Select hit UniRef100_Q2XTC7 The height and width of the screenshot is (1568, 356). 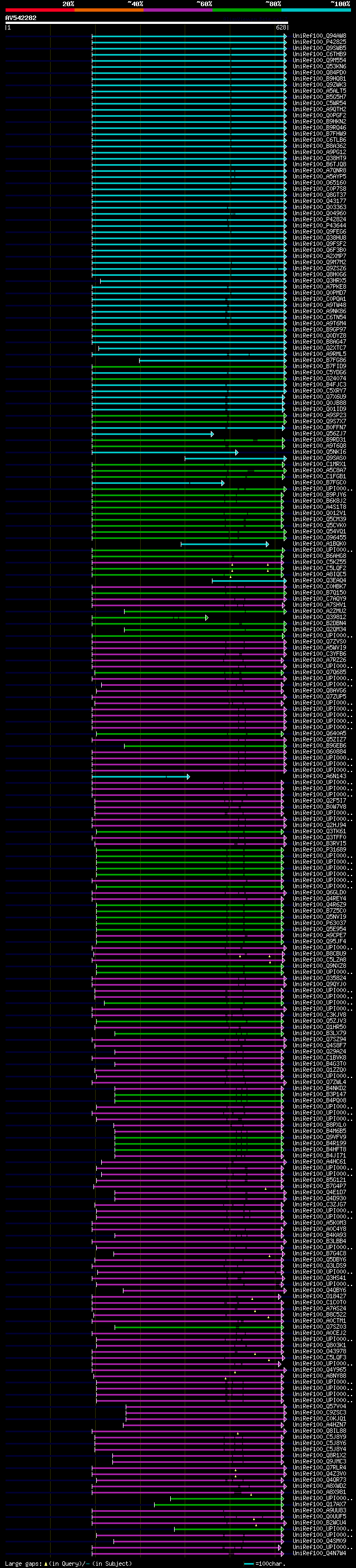319,348
